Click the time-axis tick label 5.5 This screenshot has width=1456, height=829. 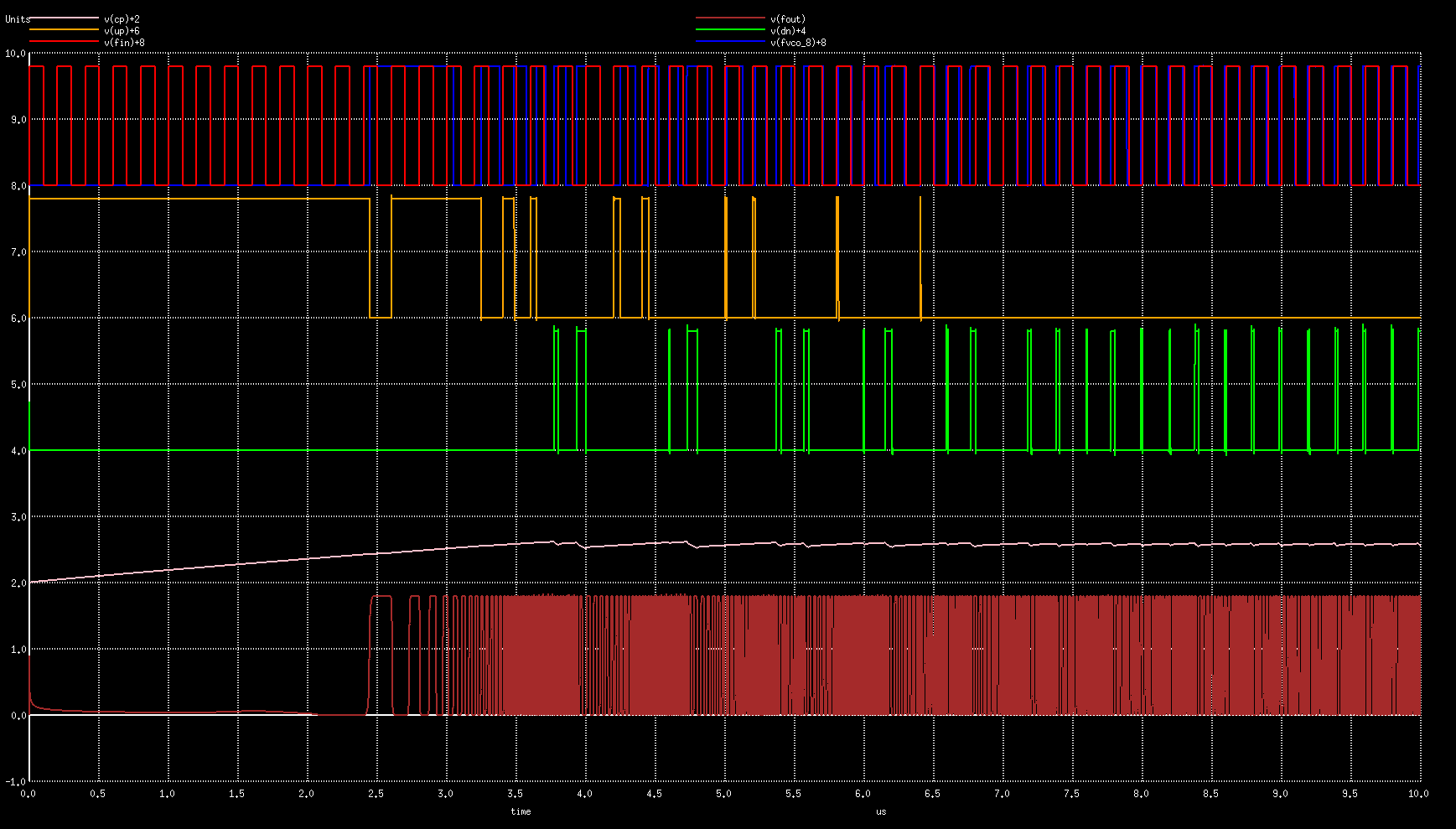pyautogui.click(x=794, y=794)
